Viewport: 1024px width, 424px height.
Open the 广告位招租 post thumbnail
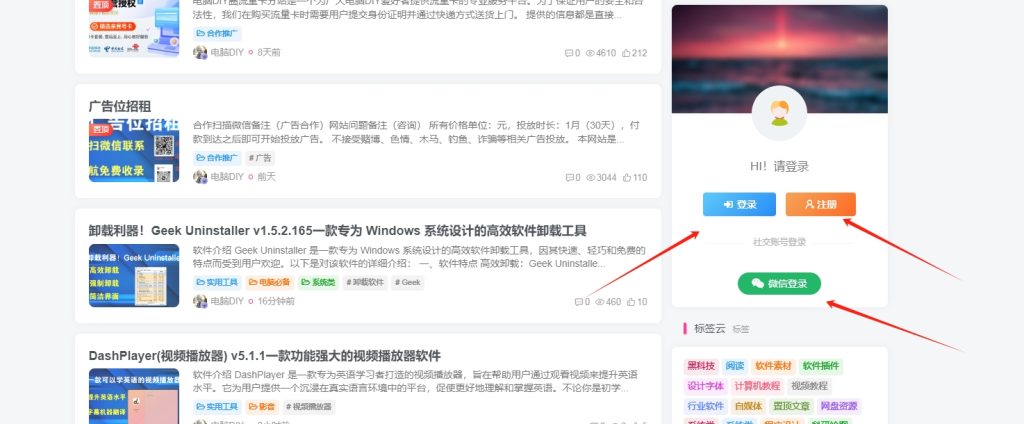point(134,150)
